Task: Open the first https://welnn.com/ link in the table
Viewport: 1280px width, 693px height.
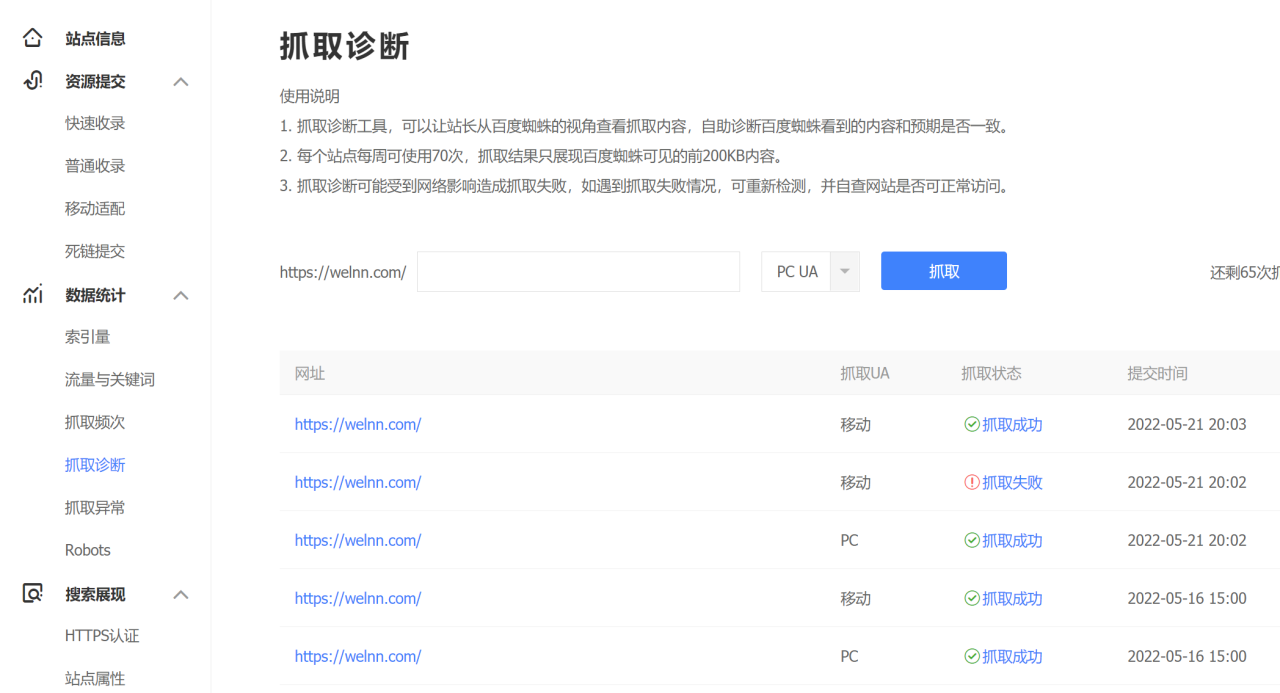Action: pos(358,424)
